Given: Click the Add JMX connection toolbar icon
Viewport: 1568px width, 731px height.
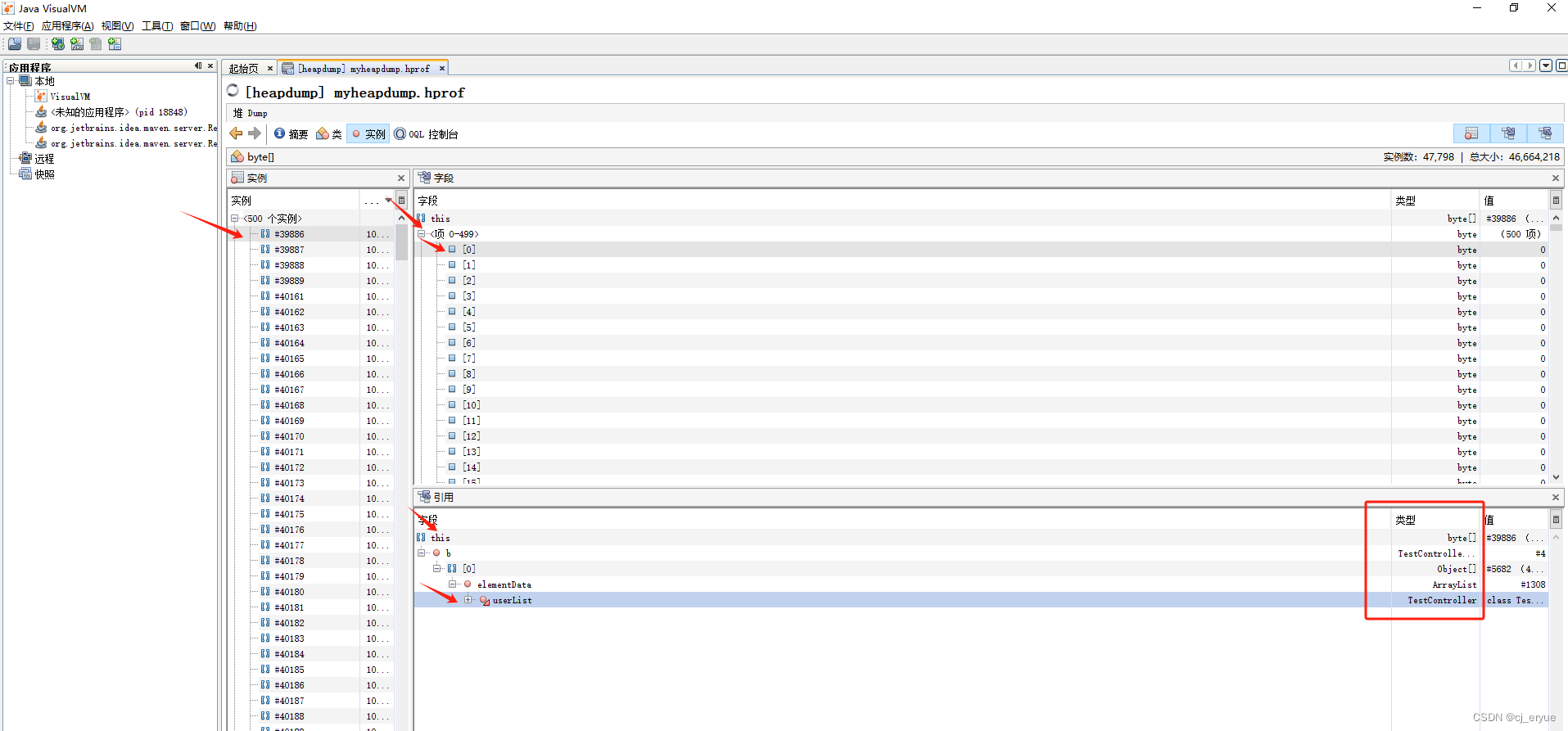Looking at the screenshot, I should tap(77, 44).
